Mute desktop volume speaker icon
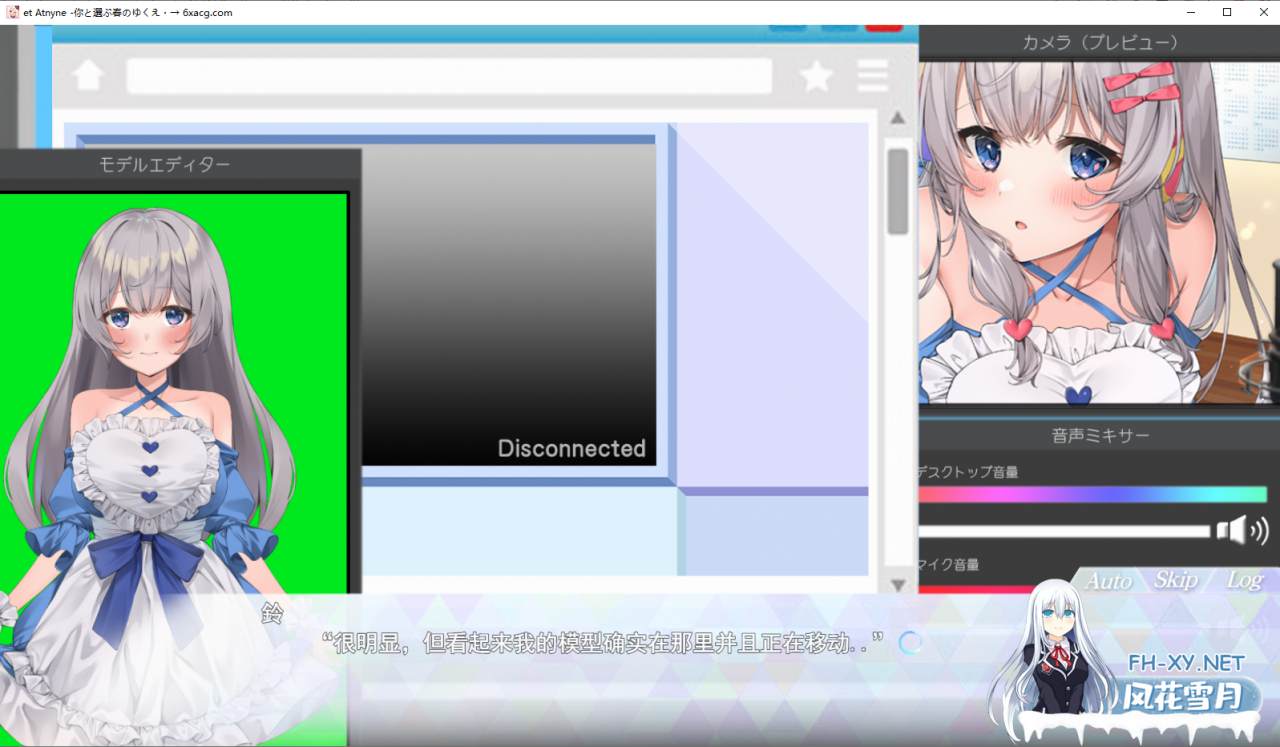 coord(1241,530)
